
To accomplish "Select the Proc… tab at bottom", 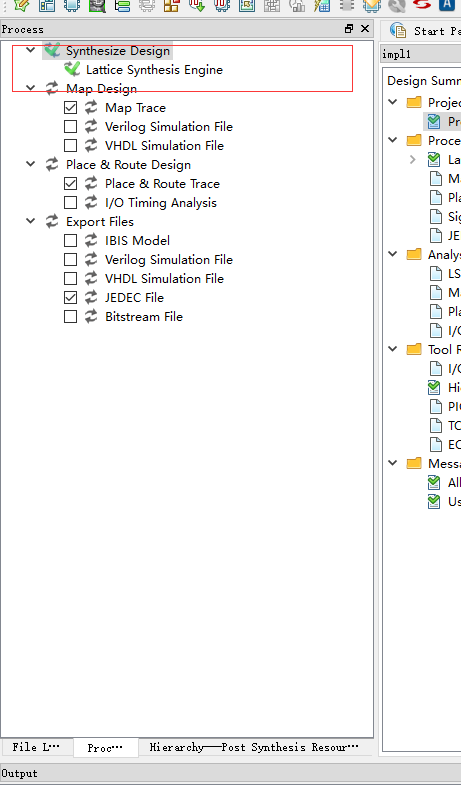I will [106, 747].
